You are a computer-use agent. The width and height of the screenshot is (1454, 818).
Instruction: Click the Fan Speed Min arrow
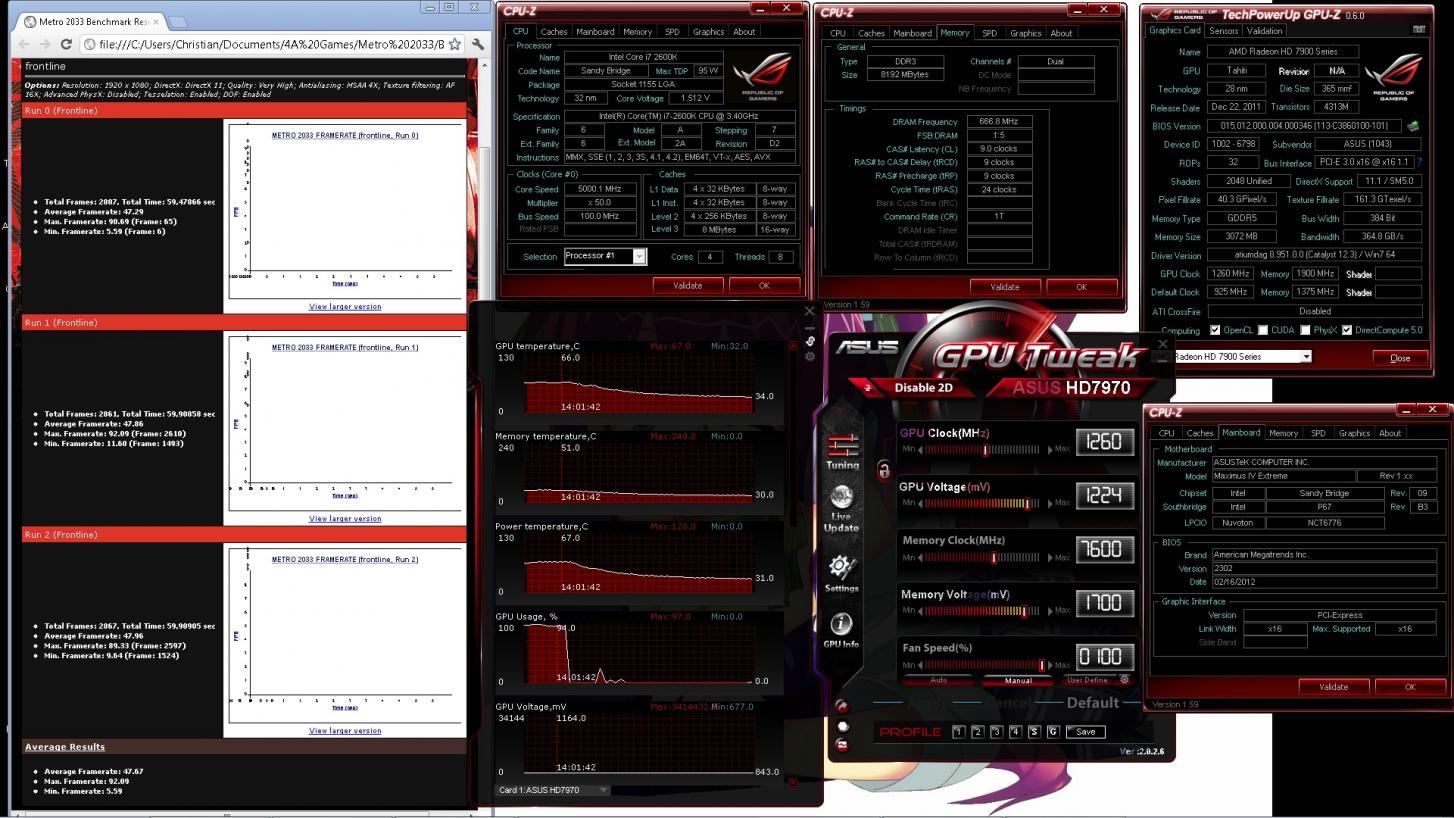(921, 665)
